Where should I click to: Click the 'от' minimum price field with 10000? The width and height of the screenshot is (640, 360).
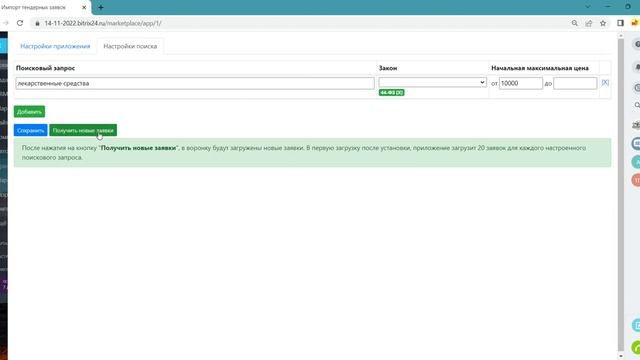click(520, 83)
